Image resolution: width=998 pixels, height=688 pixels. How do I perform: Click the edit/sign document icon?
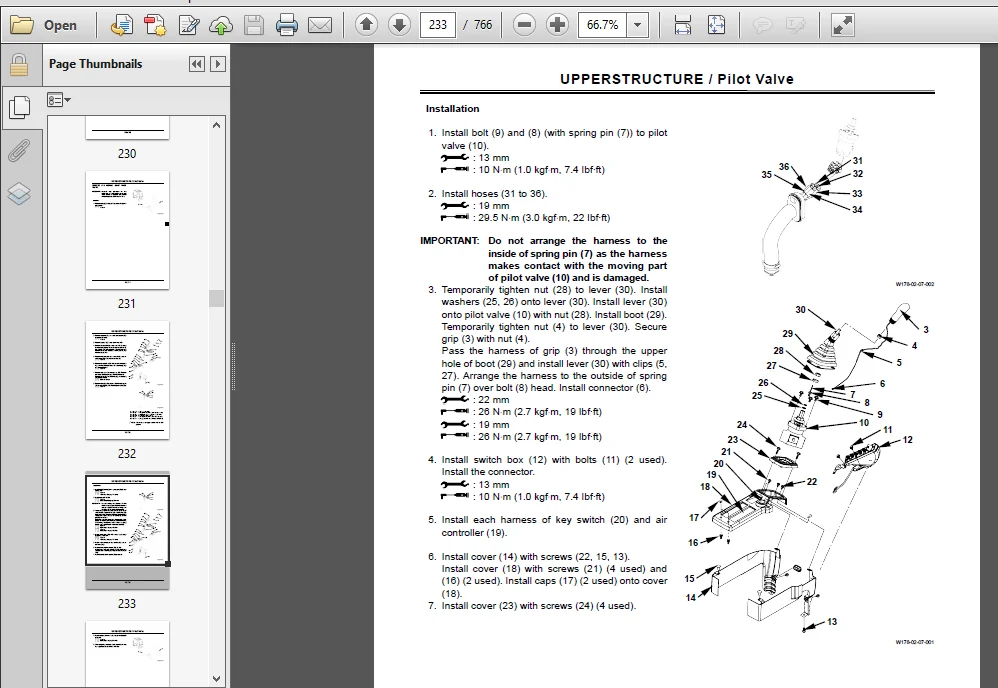click(188, 25)
